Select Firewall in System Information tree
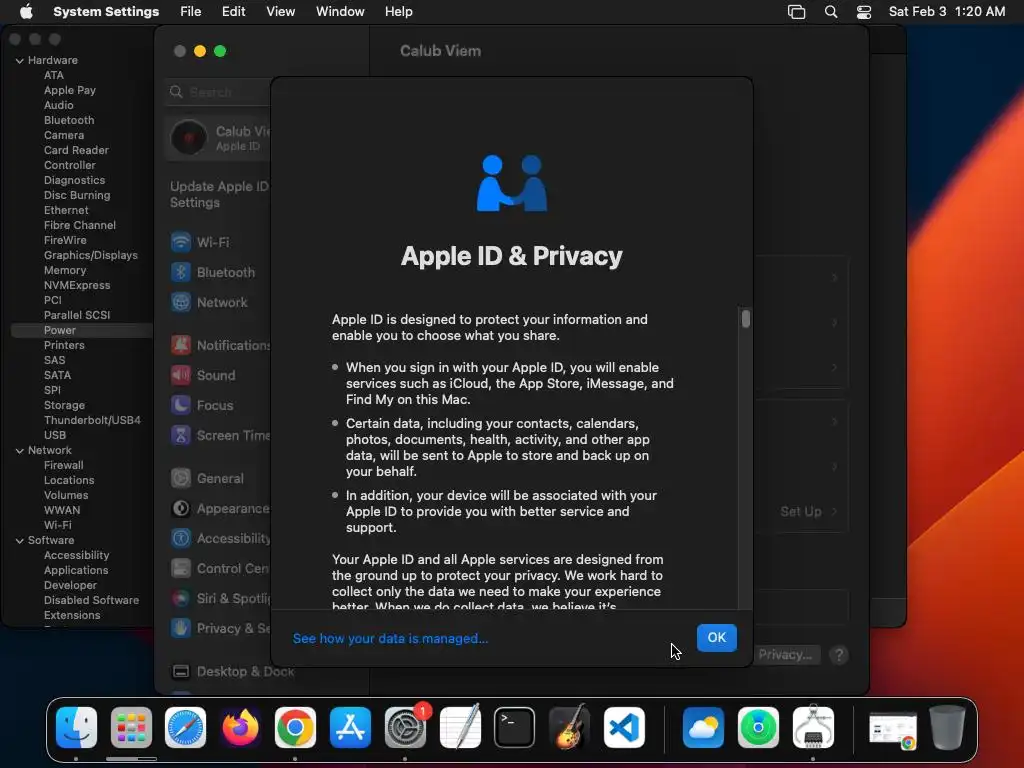Screen dimensions: 1024x768 pyautogui.click(x=63, y=465)
